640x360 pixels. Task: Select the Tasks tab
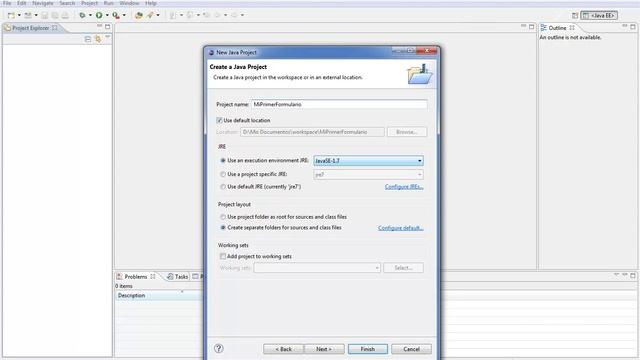pos(178,277)
